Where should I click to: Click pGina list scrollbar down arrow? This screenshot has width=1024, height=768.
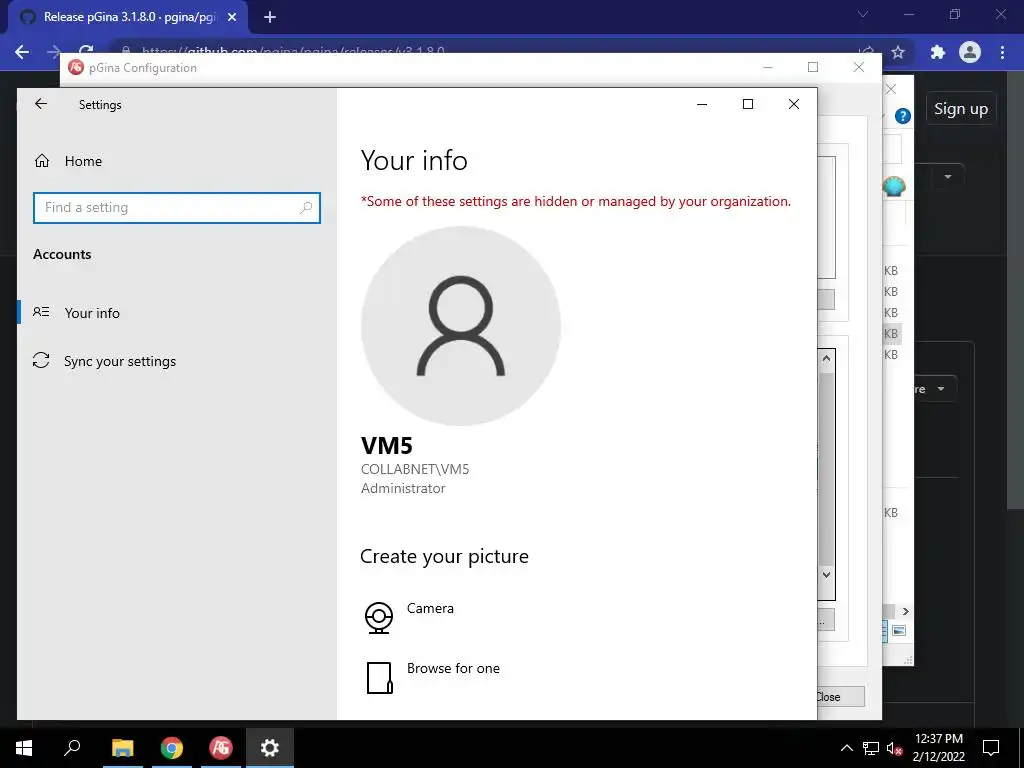(x=826, y=575)
